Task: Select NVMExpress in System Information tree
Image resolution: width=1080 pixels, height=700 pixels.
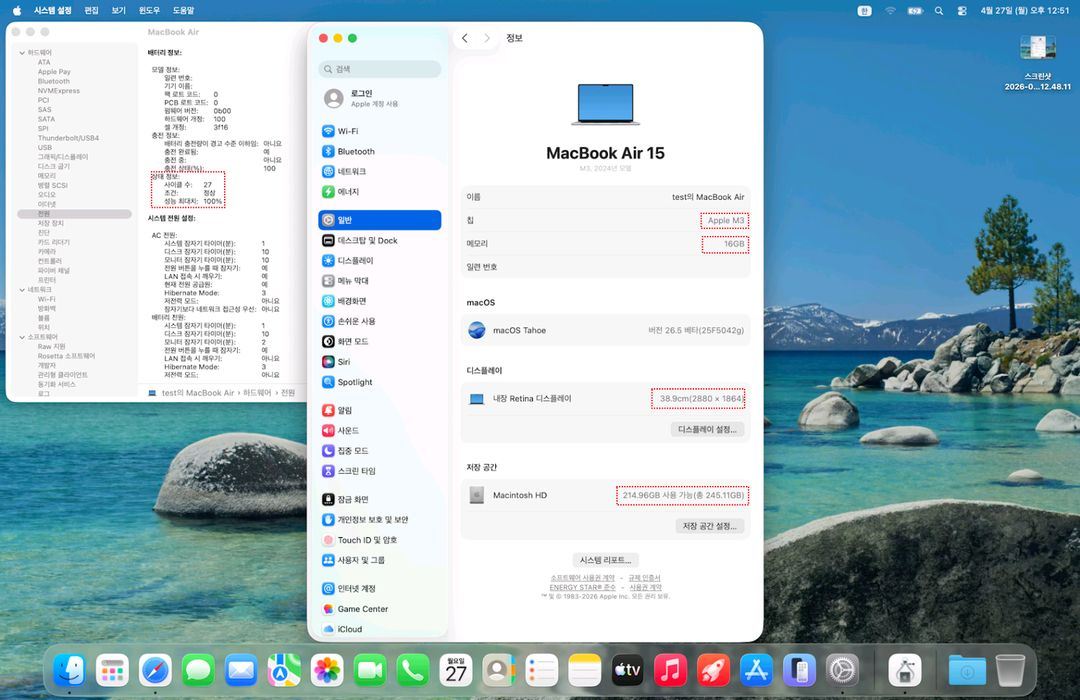Action: point(59,90)
